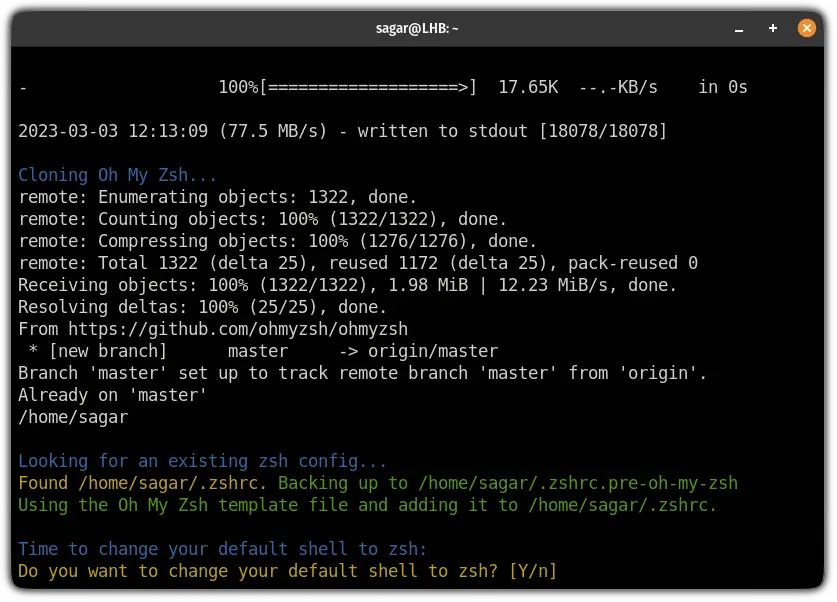Click the '/home/sagar' path line
The image size is (837, 602).
[x=73, y=417]
